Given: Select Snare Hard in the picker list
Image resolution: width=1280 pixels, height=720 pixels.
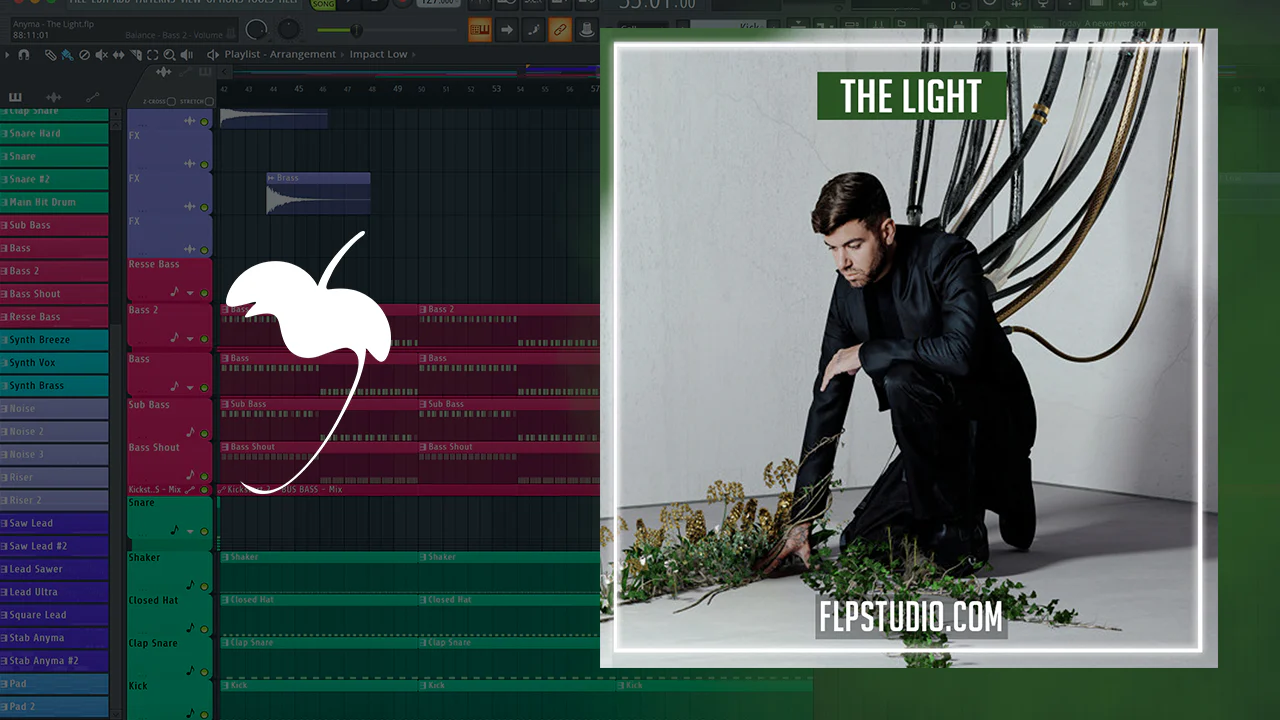Looking at the screenshot, I should point(54,133).
